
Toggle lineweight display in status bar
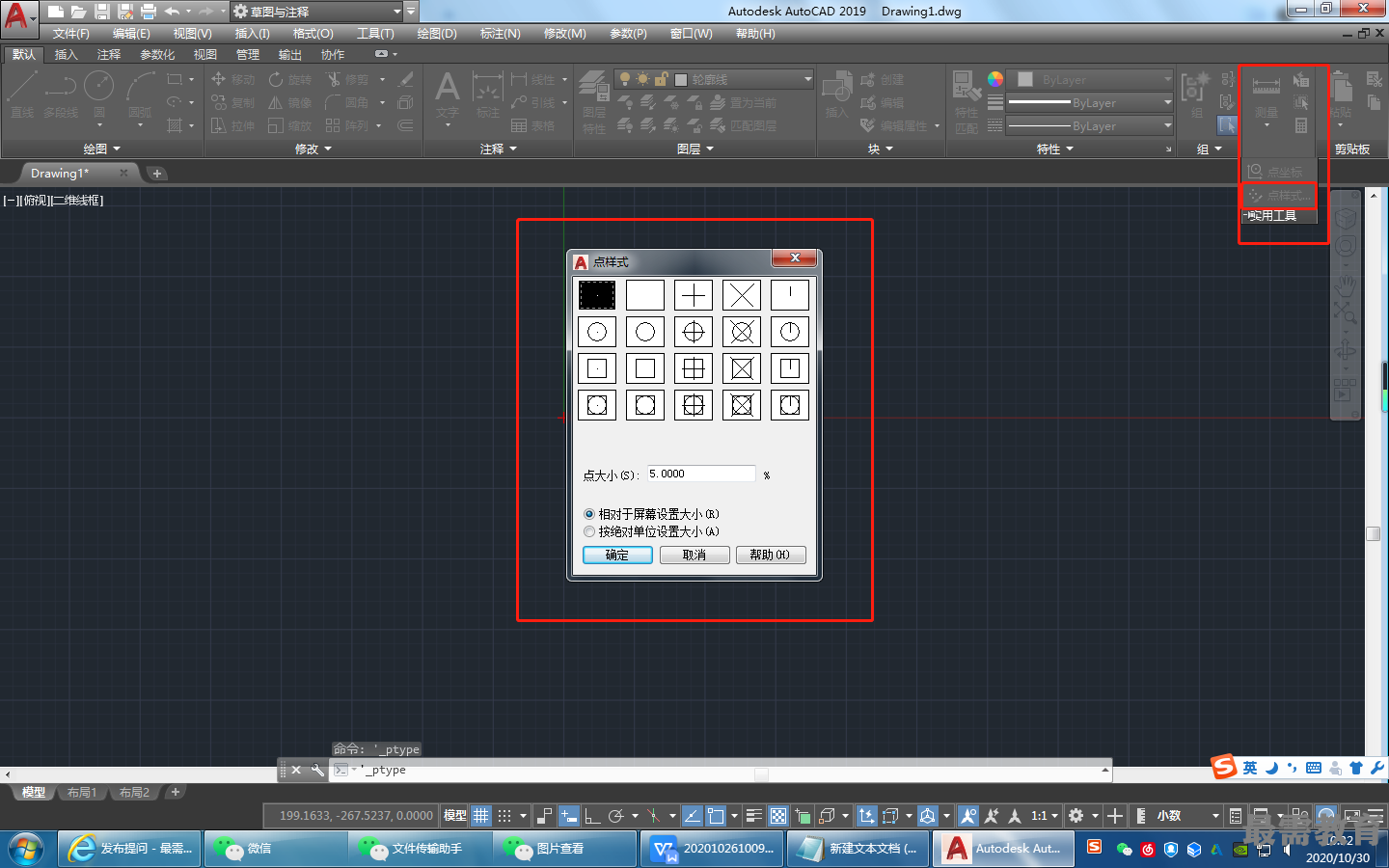[754, 816]
